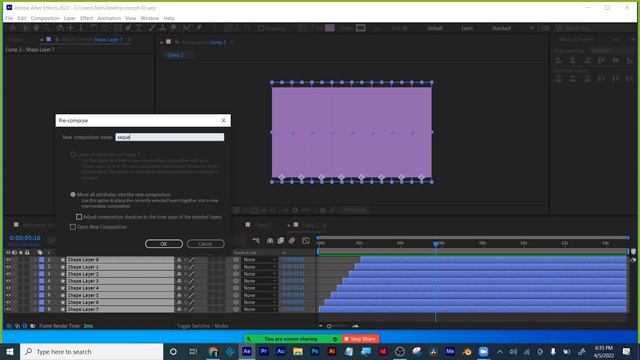The width and height of the screenshot is (640, 360).
Task: Select the Clone Stamp tool
Action: point(162,28)
